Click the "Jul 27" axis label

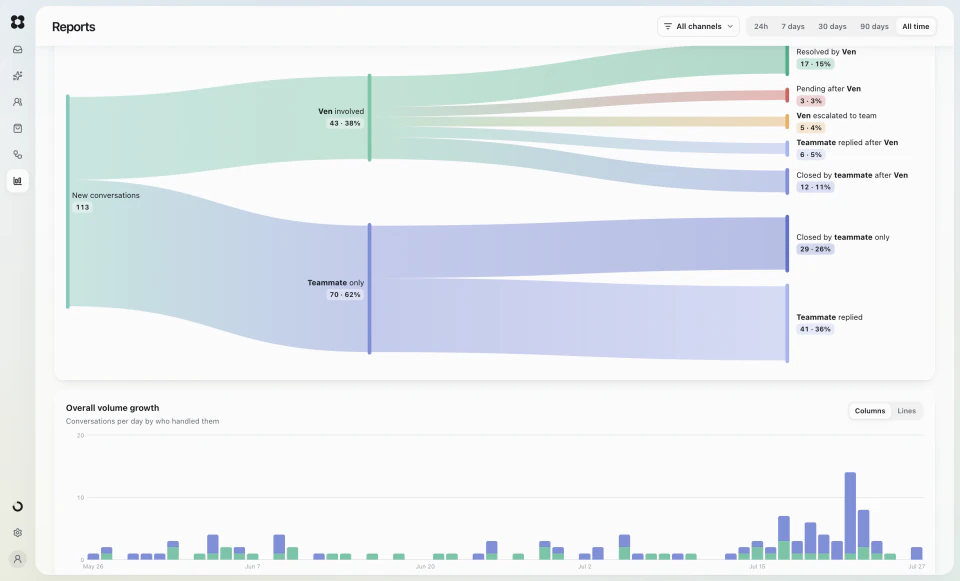click(917, 567)
